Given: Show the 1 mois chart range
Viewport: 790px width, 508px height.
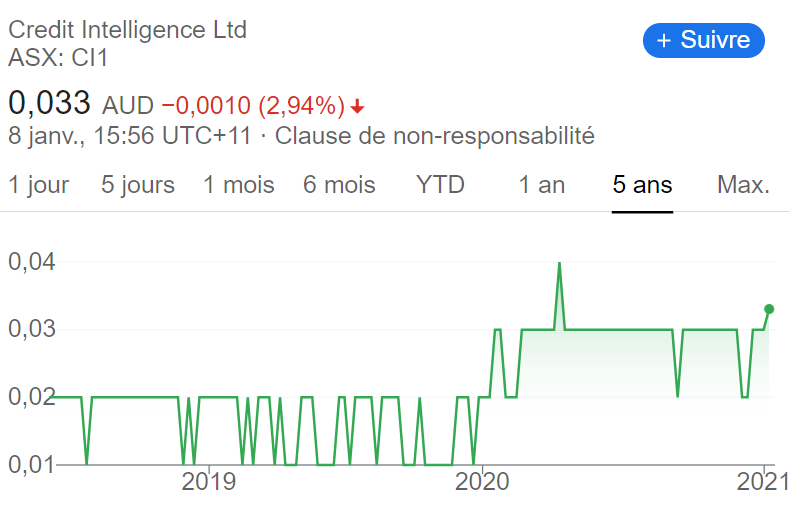Looking at the screenshot, I should [239, 185].
